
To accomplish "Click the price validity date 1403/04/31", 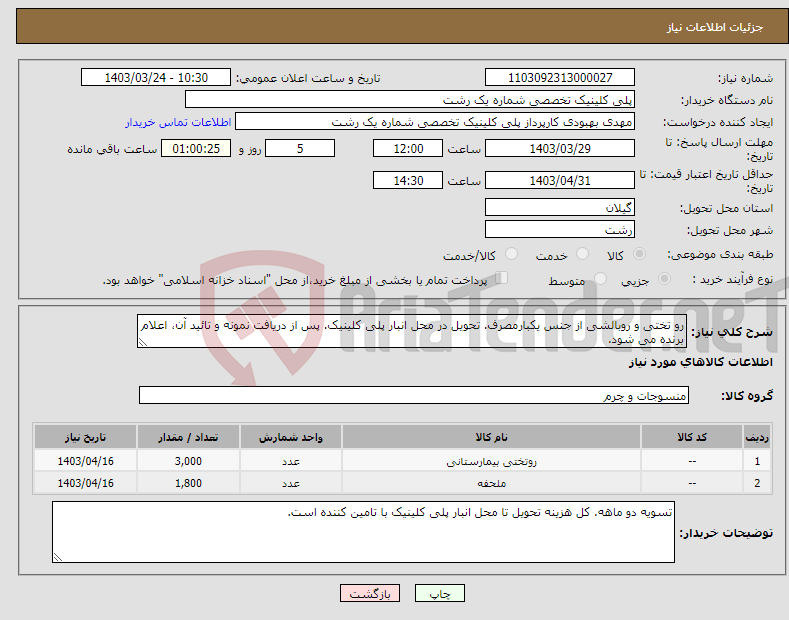I will coord(560,180).
